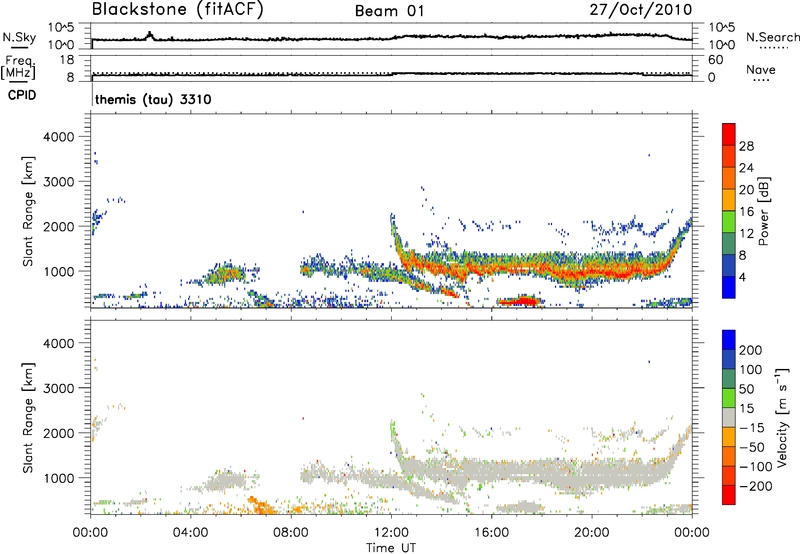
Task: Click '4000' range tick in power panel
Action: [58, 137]
